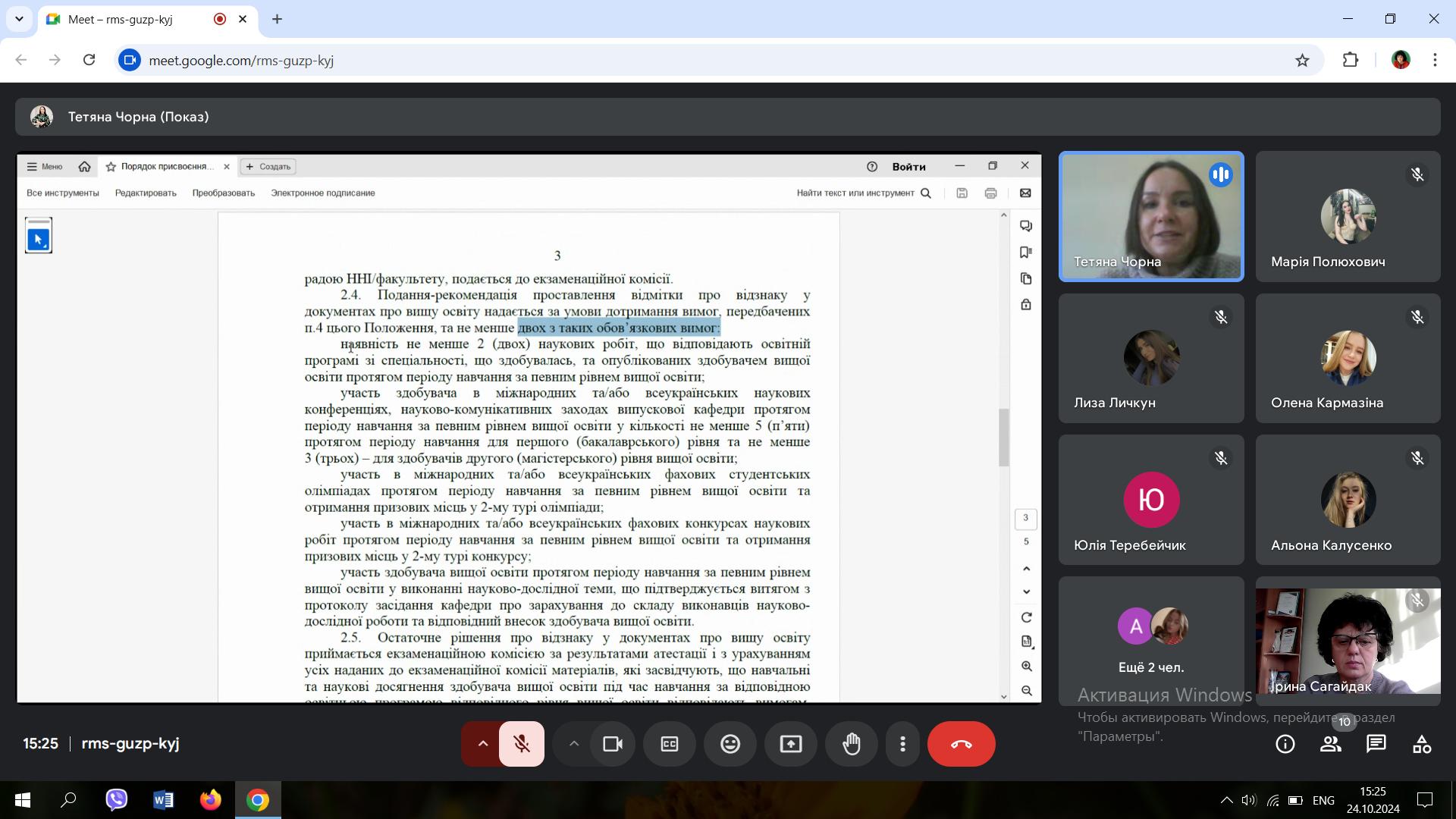1456x819 pixels.
Task: Open emoji reactions button
Action: pyautogui.click(x=730, y=744)
